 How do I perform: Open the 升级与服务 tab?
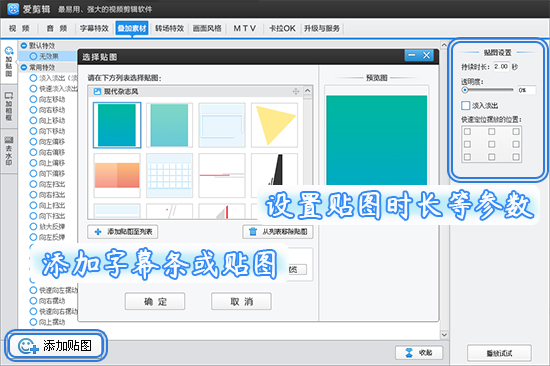(322, 28)
